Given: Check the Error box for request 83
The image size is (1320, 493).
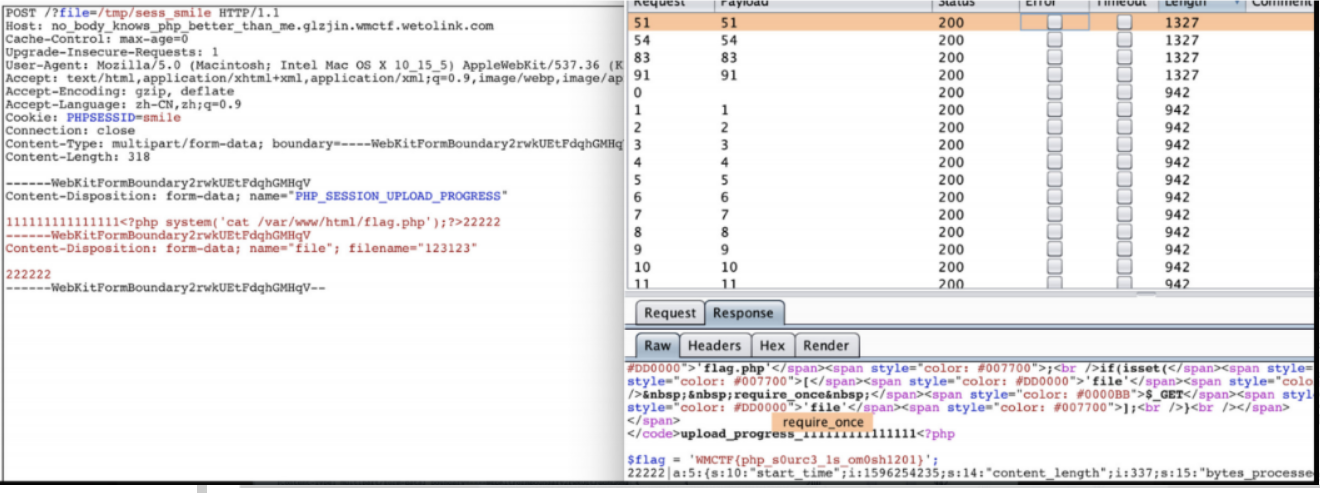Looking at the screenshot, I should pyautogui.click(x=1054, y=57).
